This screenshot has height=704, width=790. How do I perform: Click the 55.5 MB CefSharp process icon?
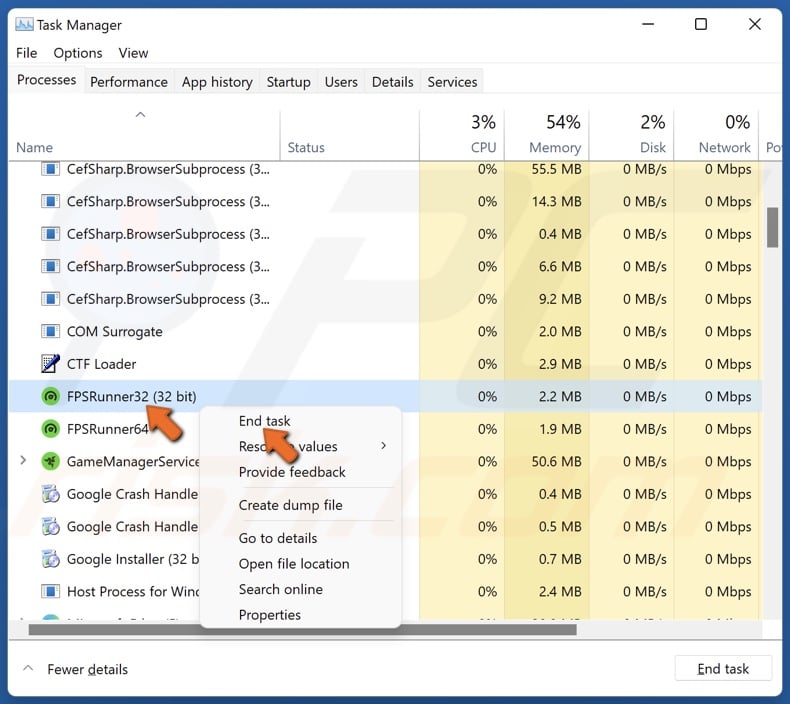50,169
